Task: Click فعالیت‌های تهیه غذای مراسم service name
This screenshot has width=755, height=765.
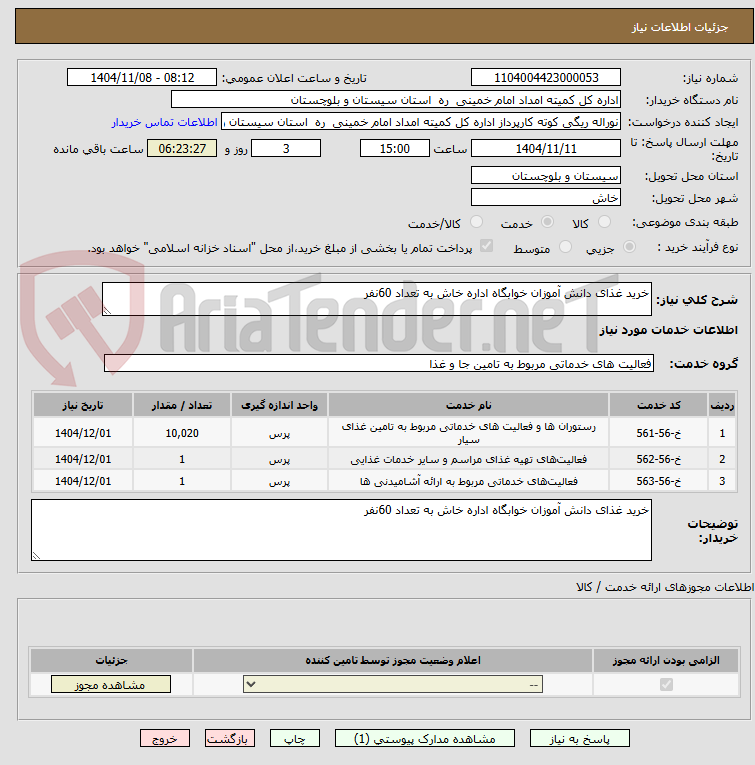Action: coord(469,459)
